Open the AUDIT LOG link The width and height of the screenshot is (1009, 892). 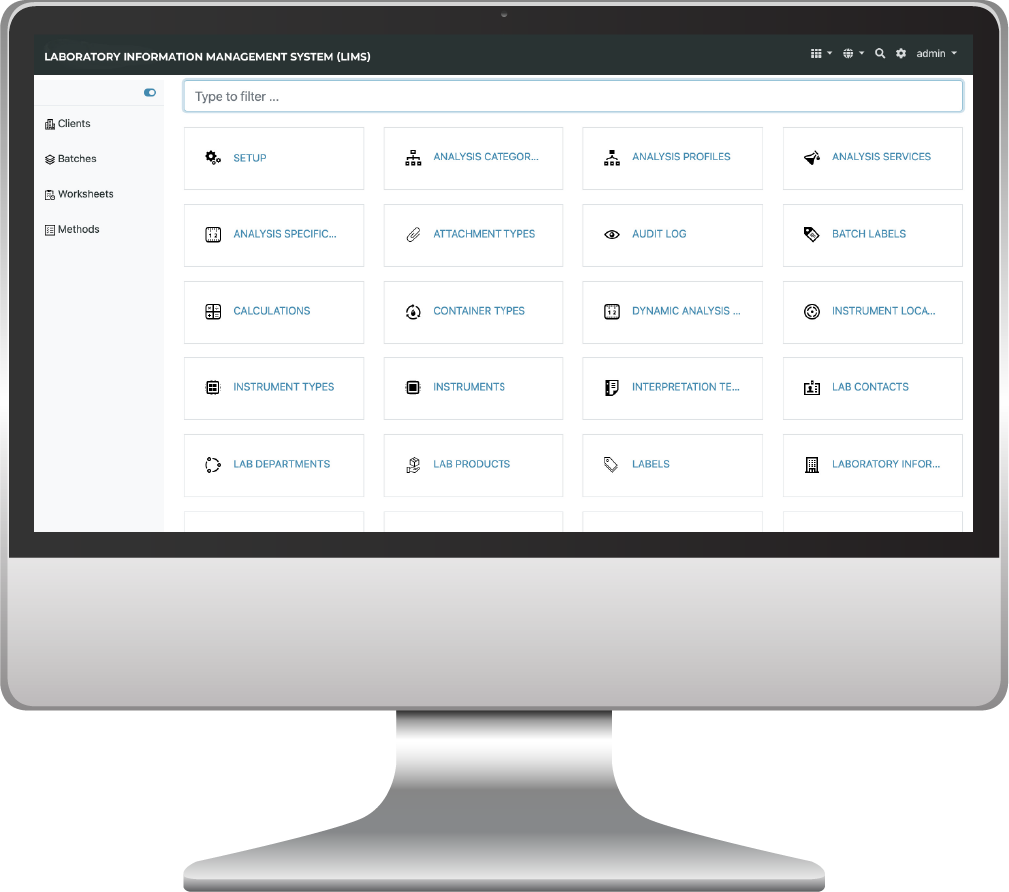point(659,234)
